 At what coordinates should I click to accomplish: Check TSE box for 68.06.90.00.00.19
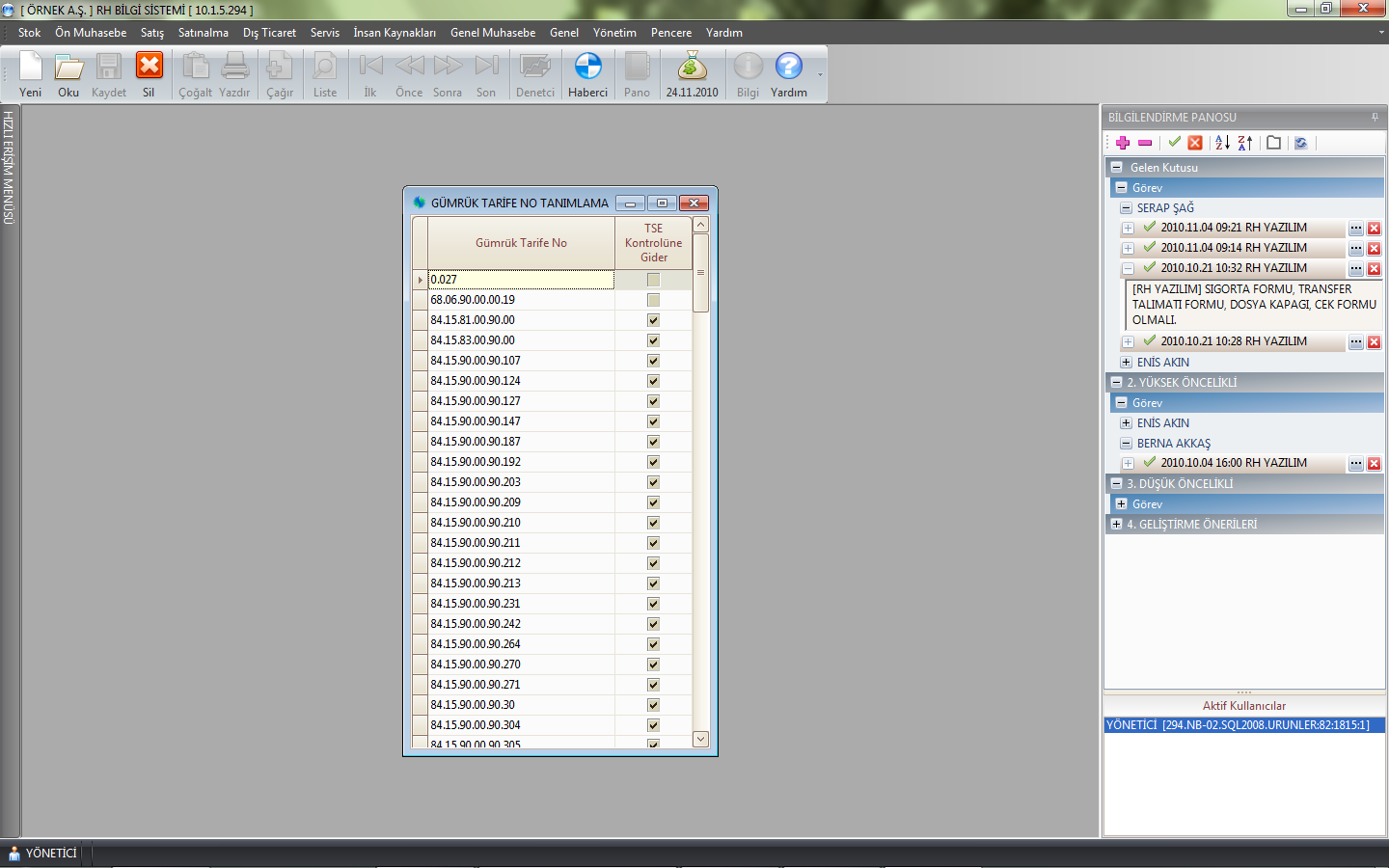(653, 300)
